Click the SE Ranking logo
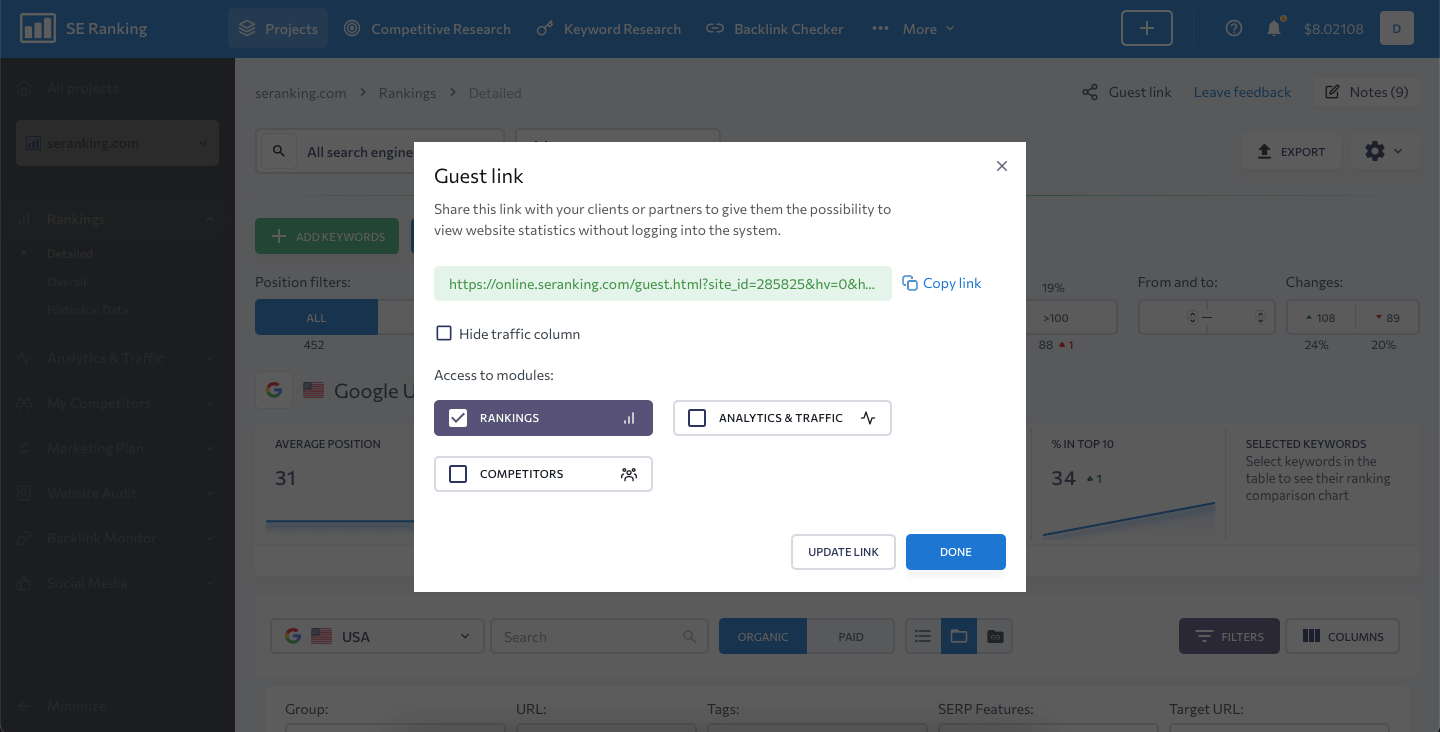The image size is (1440, 732). (x=84, y=29)
